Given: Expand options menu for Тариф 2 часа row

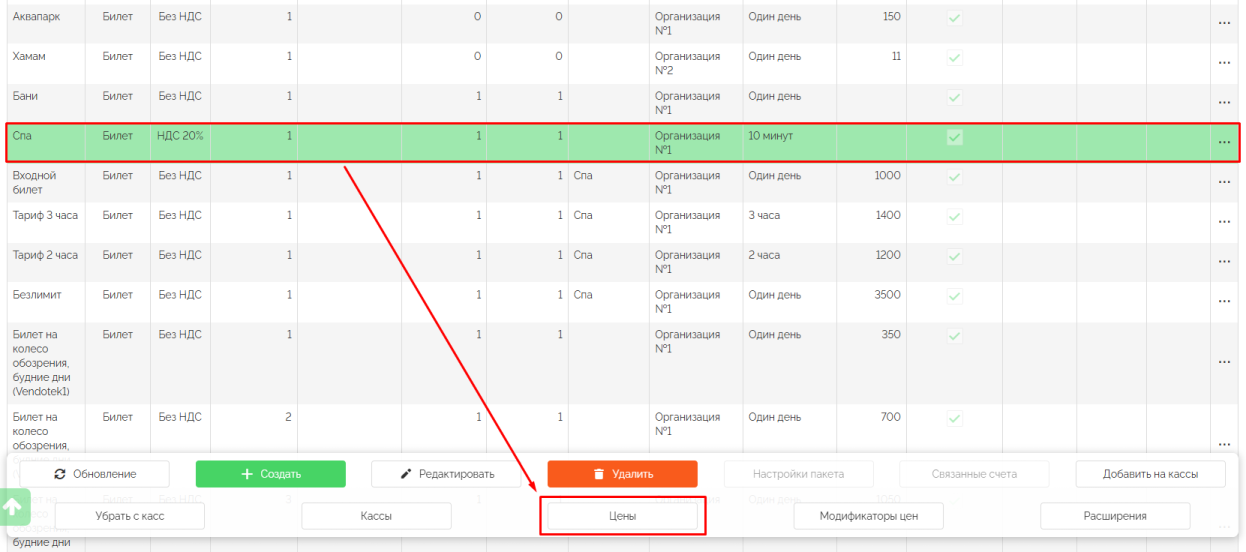Looking at the screenshot, I should click(1224, 262).
